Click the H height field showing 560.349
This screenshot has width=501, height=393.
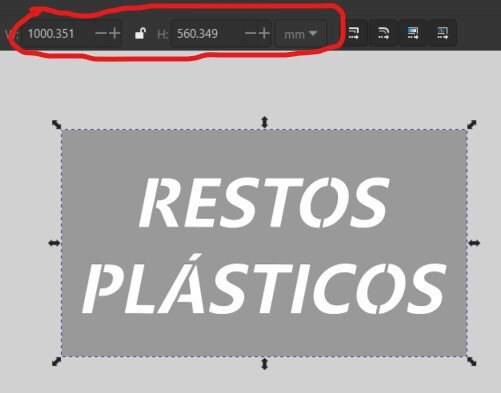(x=206, y=34)
